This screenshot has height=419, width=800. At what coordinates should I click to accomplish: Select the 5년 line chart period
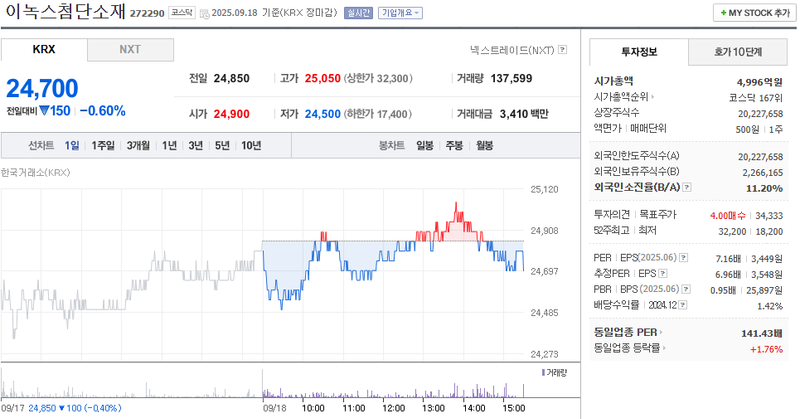coord(222,146)
